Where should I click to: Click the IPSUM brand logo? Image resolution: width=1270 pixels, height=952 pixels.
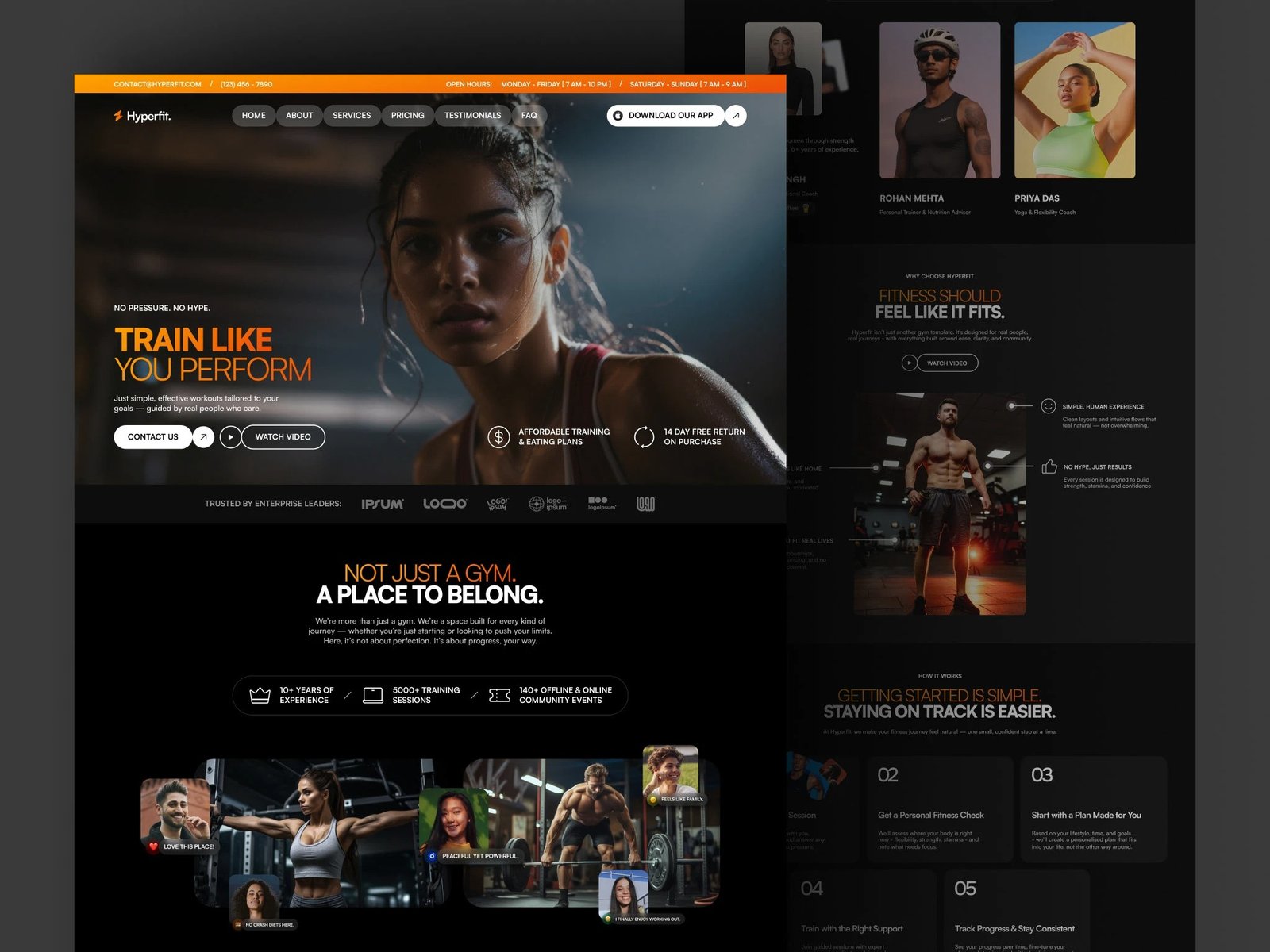coord(383,504)
